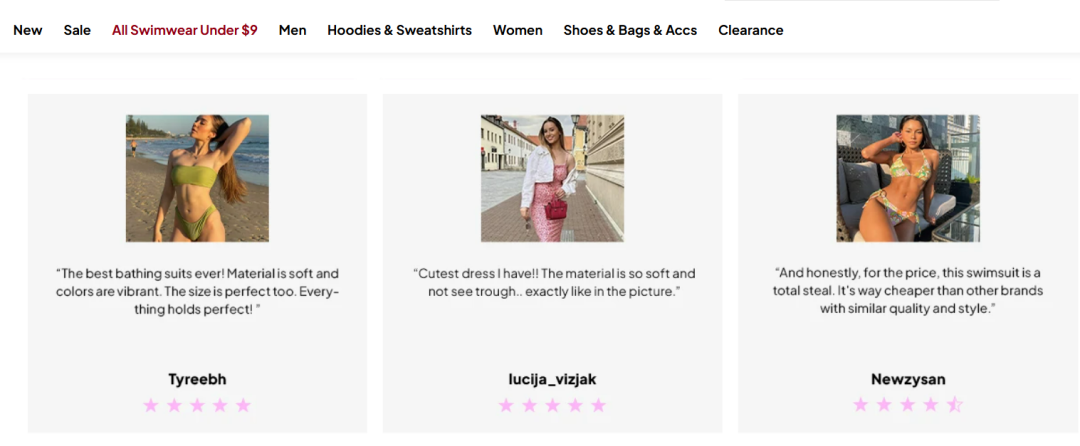This screenshot has width=1080, height=446.
Task: Select the Men category
Action: (x=293, y=30)
